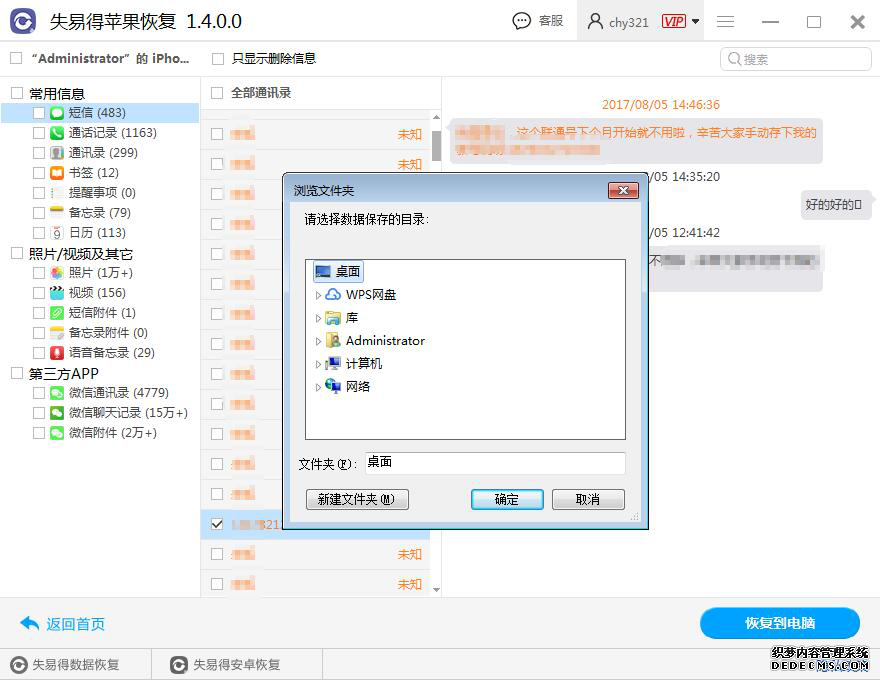Click the contacts book icon

click(57, 153)
